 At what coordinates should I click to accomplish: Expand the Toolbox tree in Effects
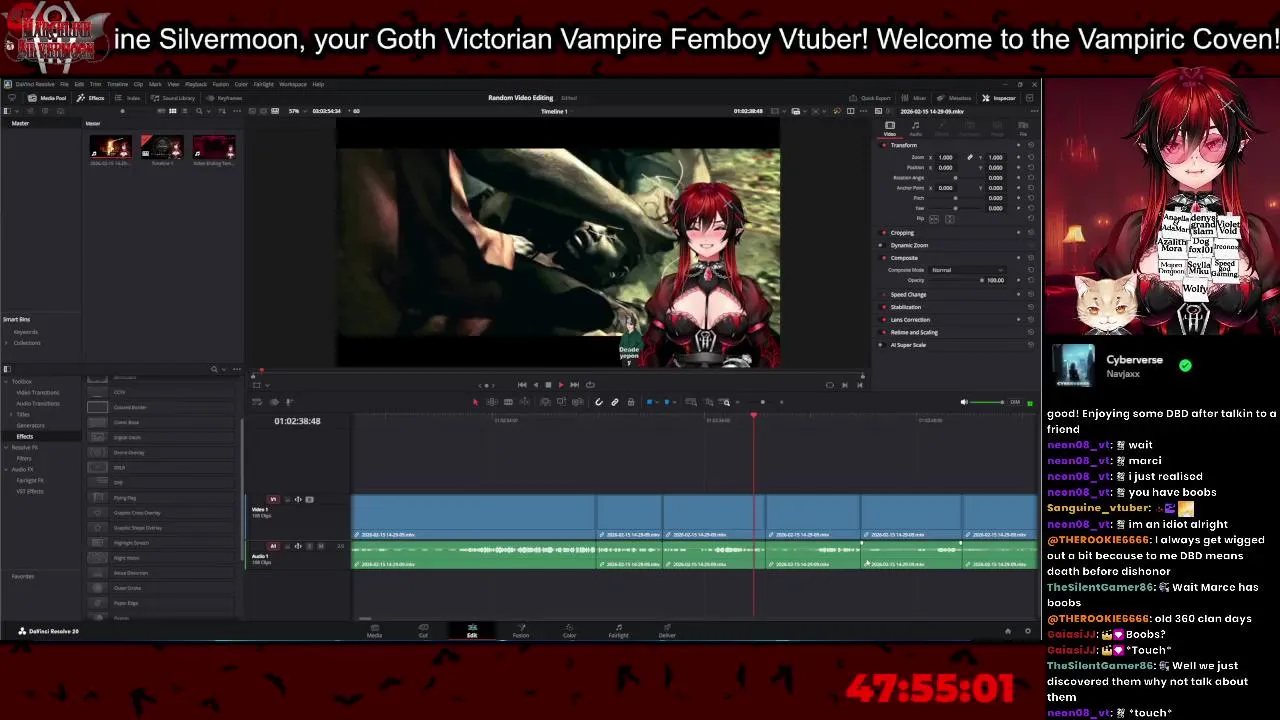(x=6, y=381)
